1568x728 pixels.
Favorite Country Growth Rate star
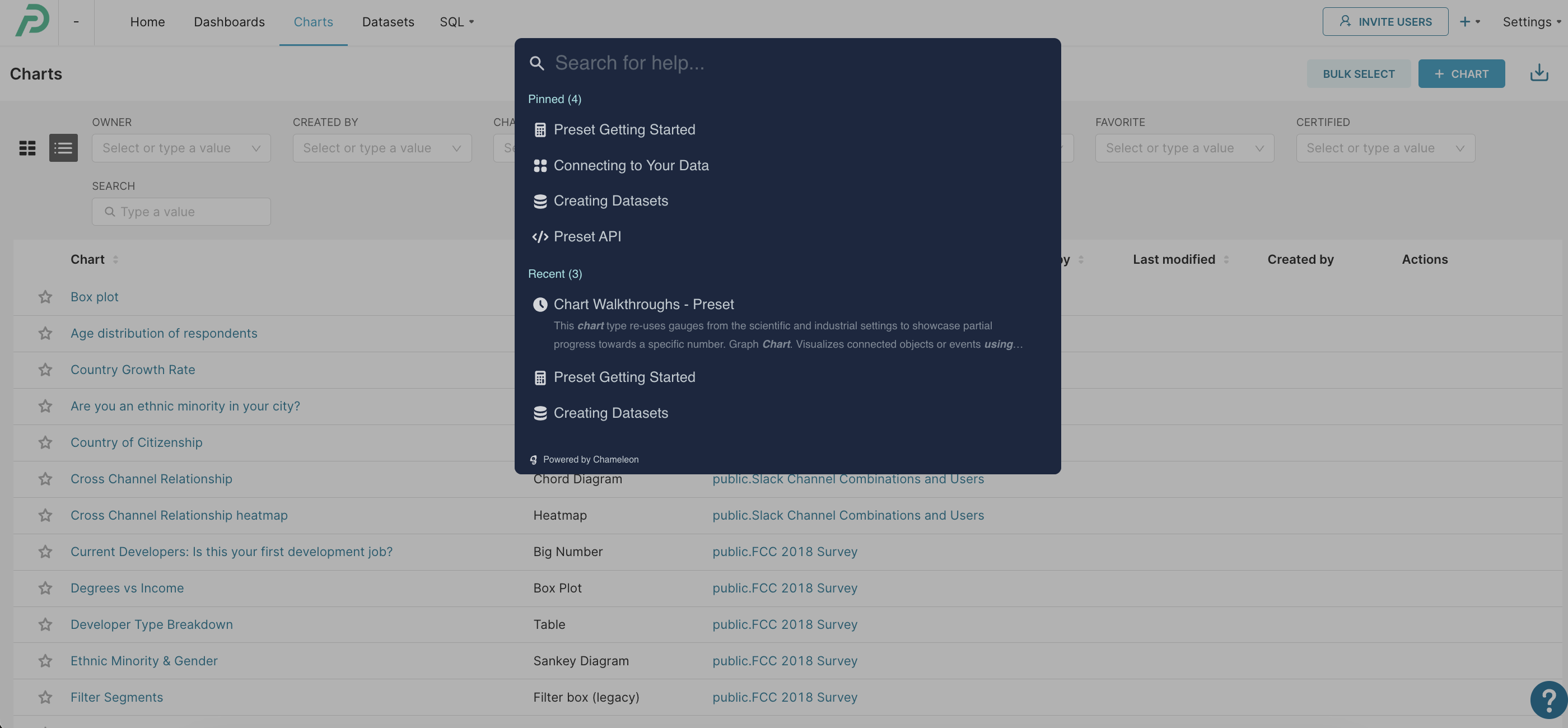45,370
